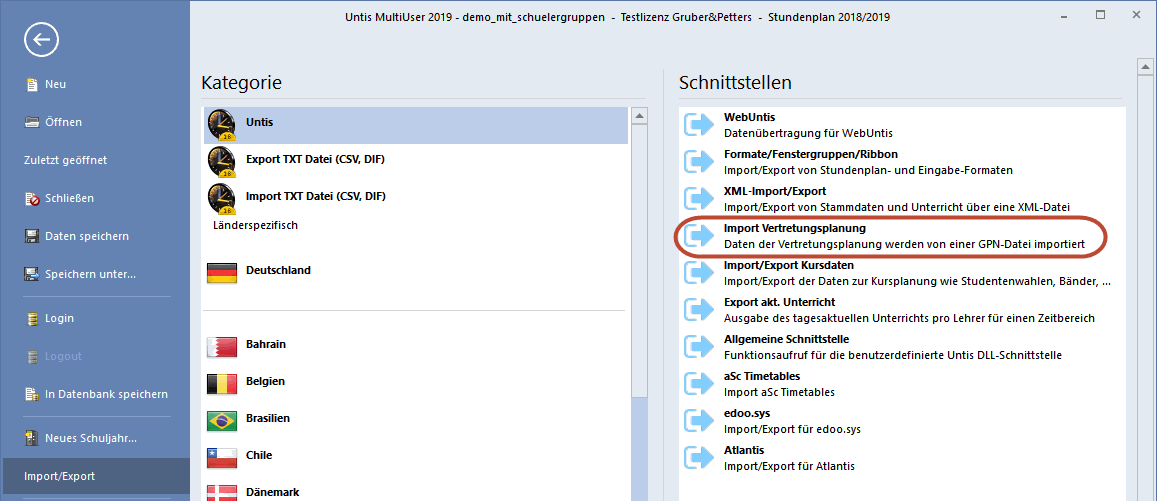Click the back arrow circle button
Image resolution: width=1157 pixels, height=501 pixels.
tap(41, 41)
